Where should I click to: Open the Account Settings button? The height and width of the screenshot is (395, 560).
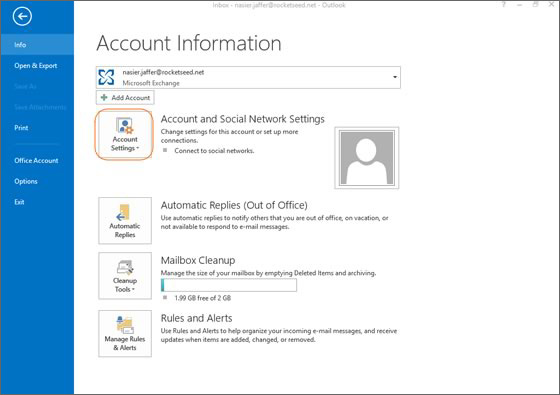click(125, 135)
